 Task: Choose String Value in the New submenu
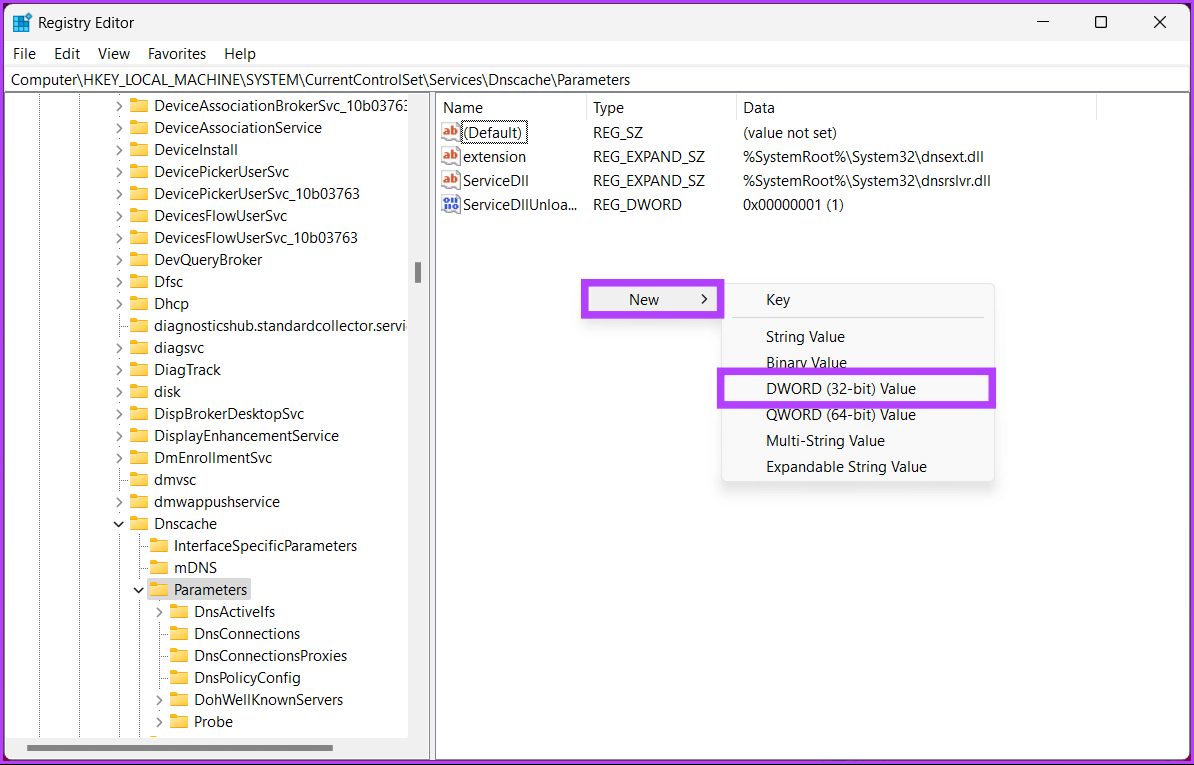click(857, 337)
